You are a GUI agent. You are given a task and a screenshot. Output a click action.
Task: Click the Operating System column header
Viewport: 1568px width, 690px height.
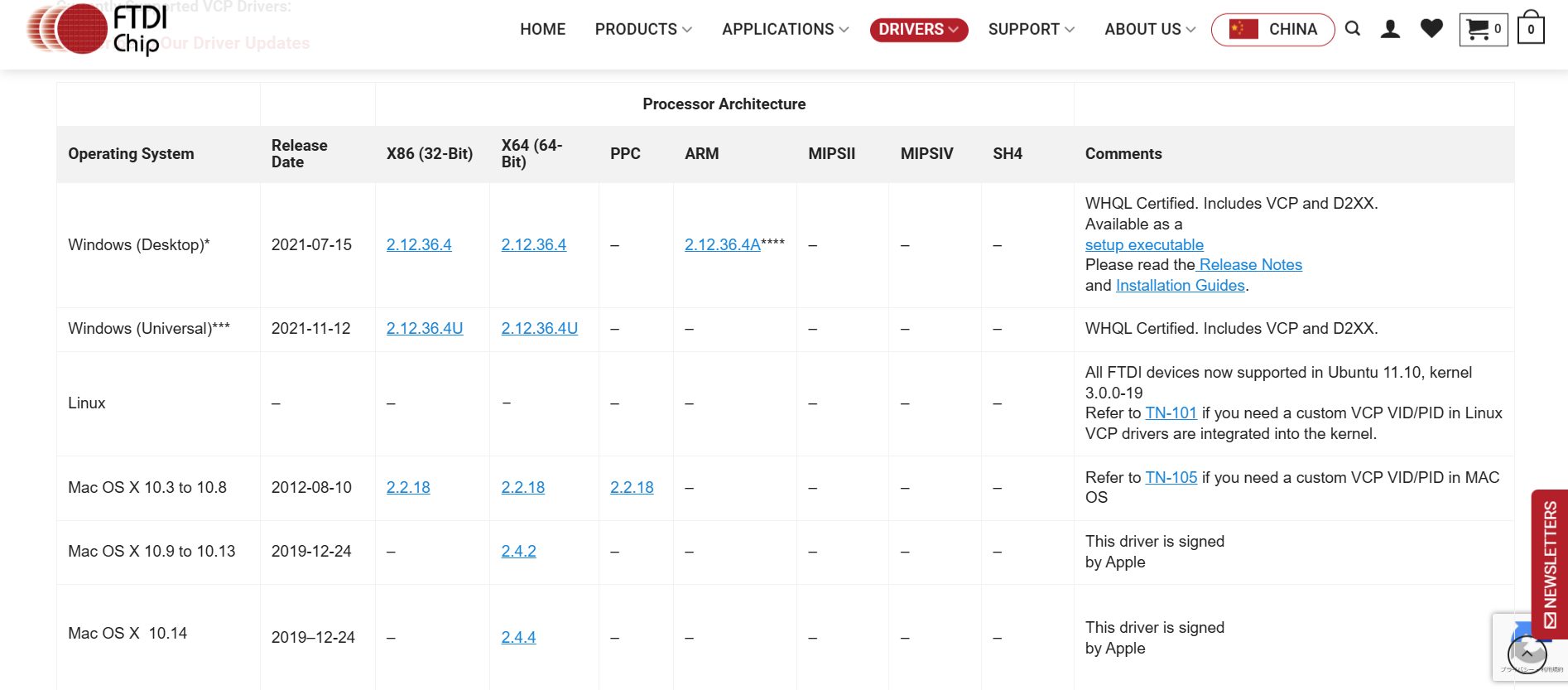pos(131,153)
